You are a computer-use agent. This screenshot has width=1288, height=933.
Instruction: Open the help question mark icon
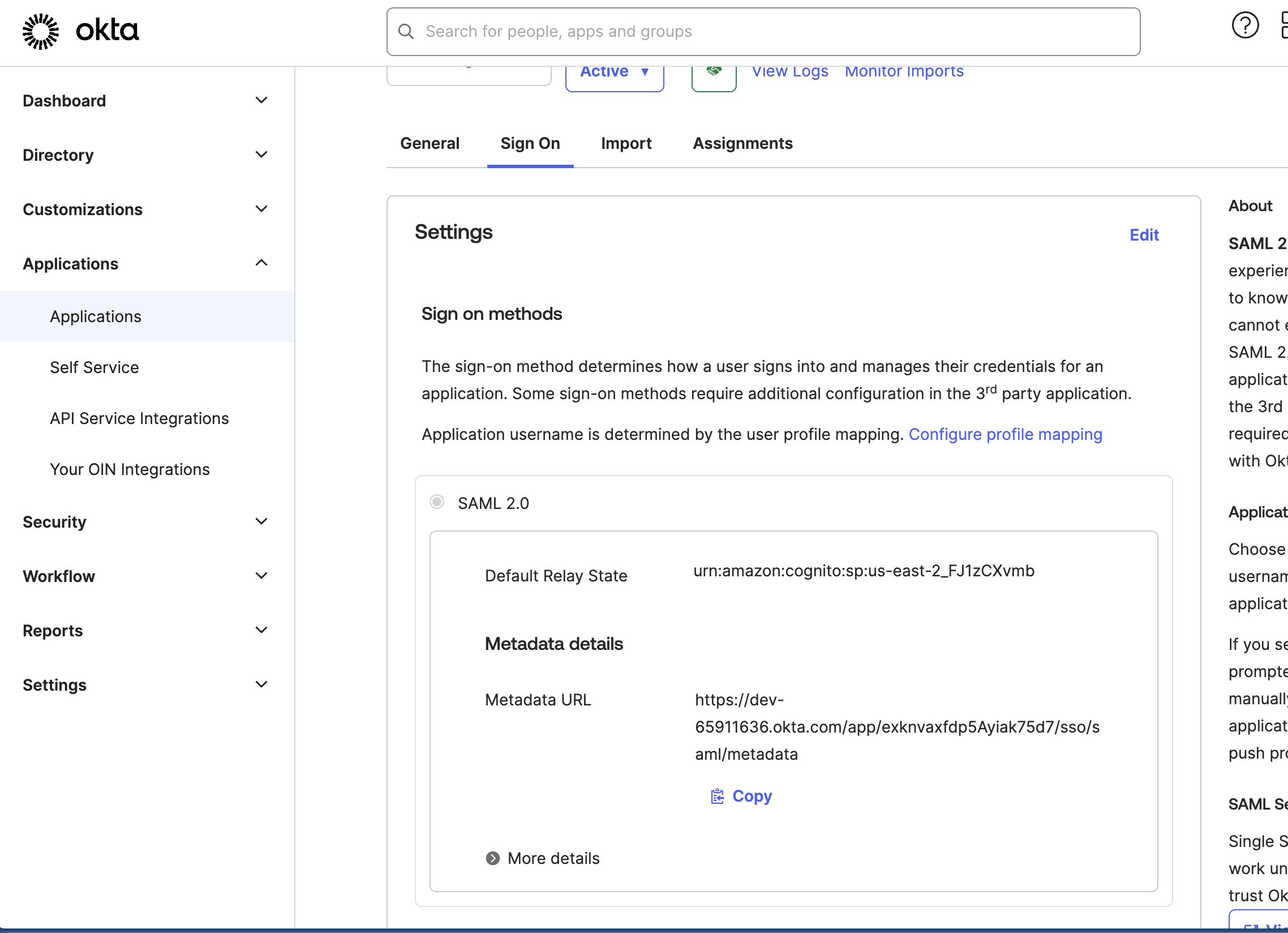click(1245, 25)
